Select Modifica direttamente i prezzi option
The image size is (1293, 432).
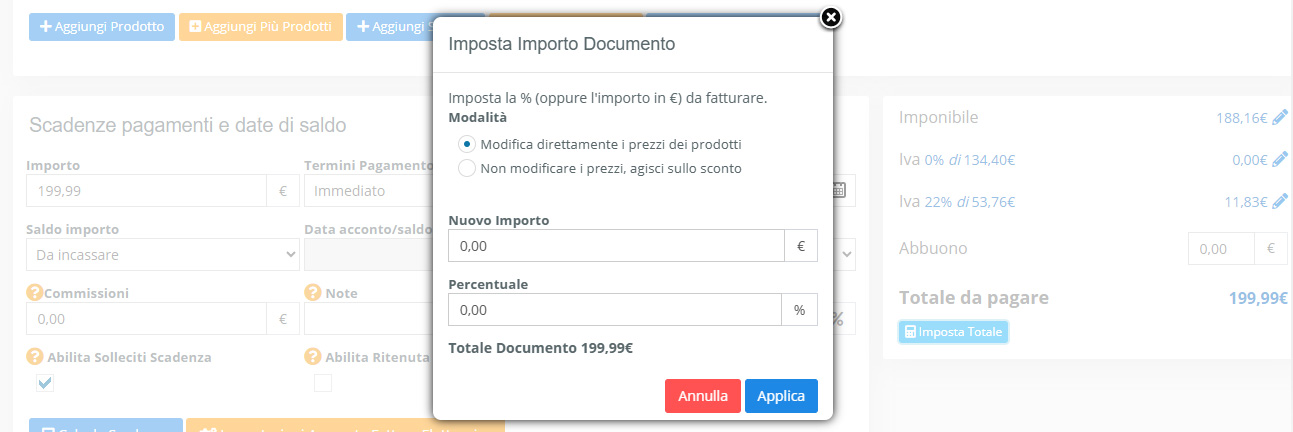pos(466,144)
